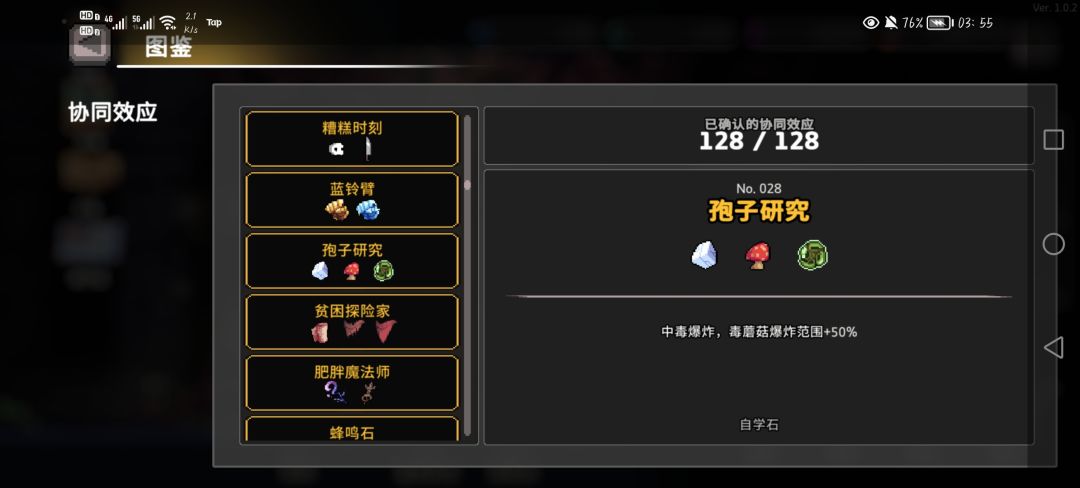Screen dimensions: 1080x488
Task: Select the 蓝铃臂 synergy entry
Action: pos(352,200)
